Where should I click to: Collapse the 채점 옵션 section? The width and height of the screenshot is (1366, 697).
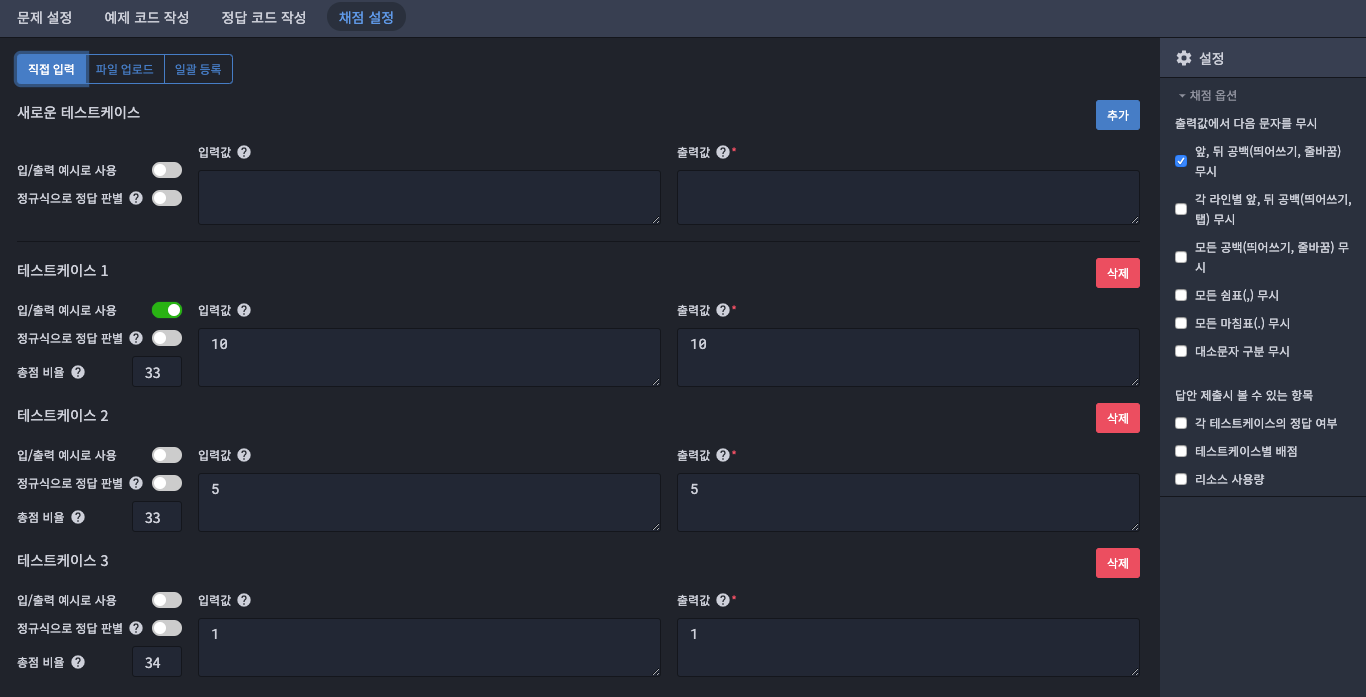1207,95
